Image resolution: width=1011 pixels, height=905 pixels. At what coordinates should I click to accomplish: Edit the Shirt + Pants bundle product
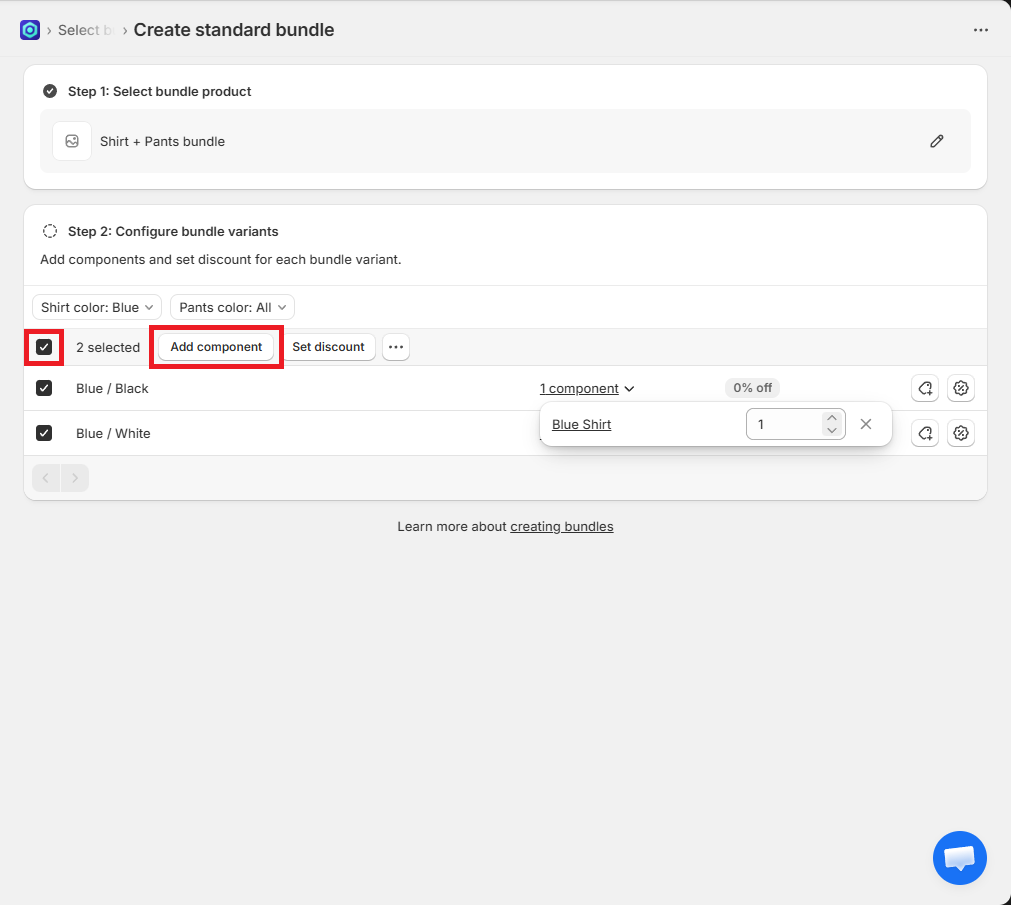click(936, 141)
